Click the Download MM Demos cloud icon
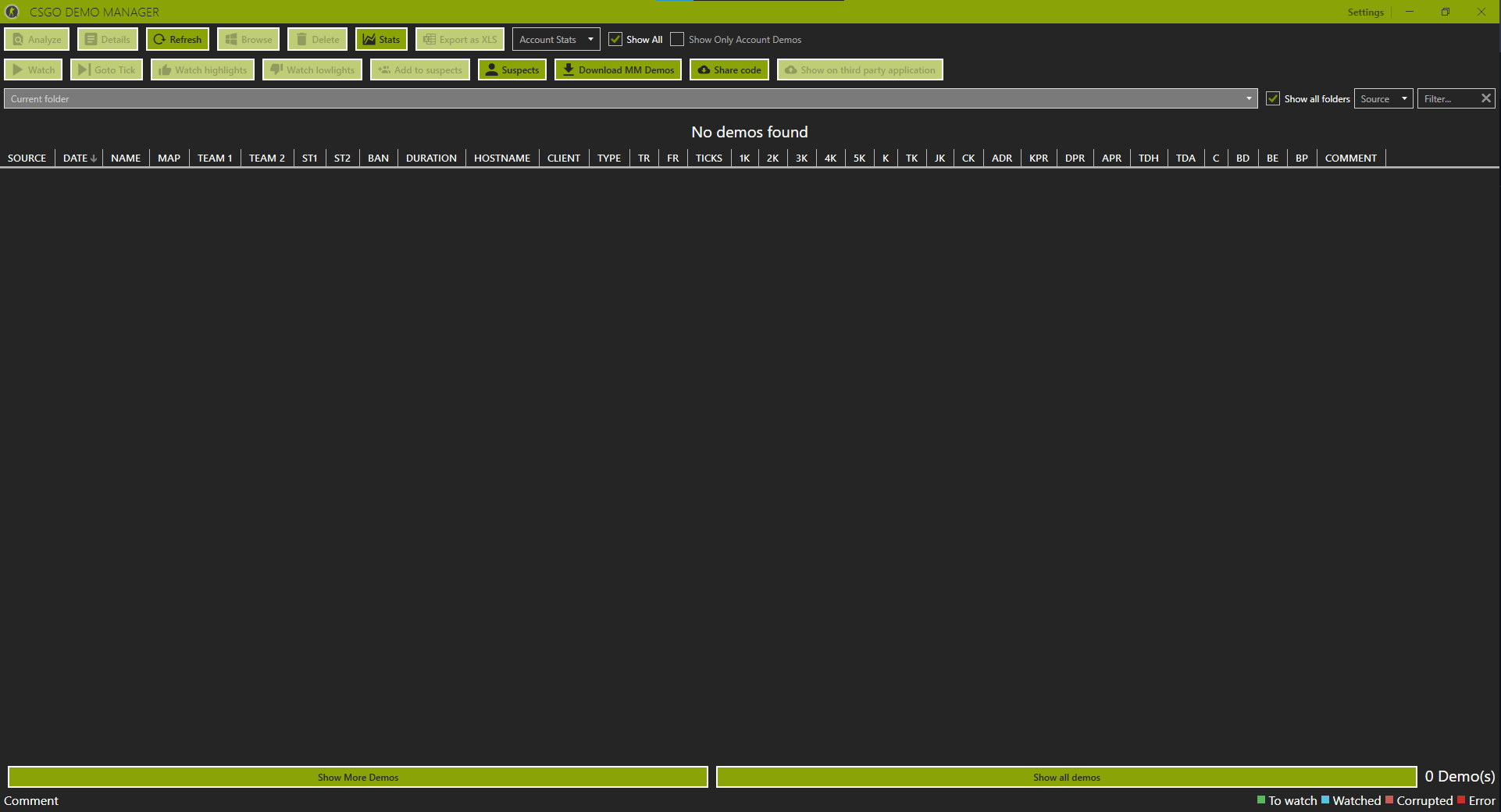The image size is (1501, 812). coord(568,69)
